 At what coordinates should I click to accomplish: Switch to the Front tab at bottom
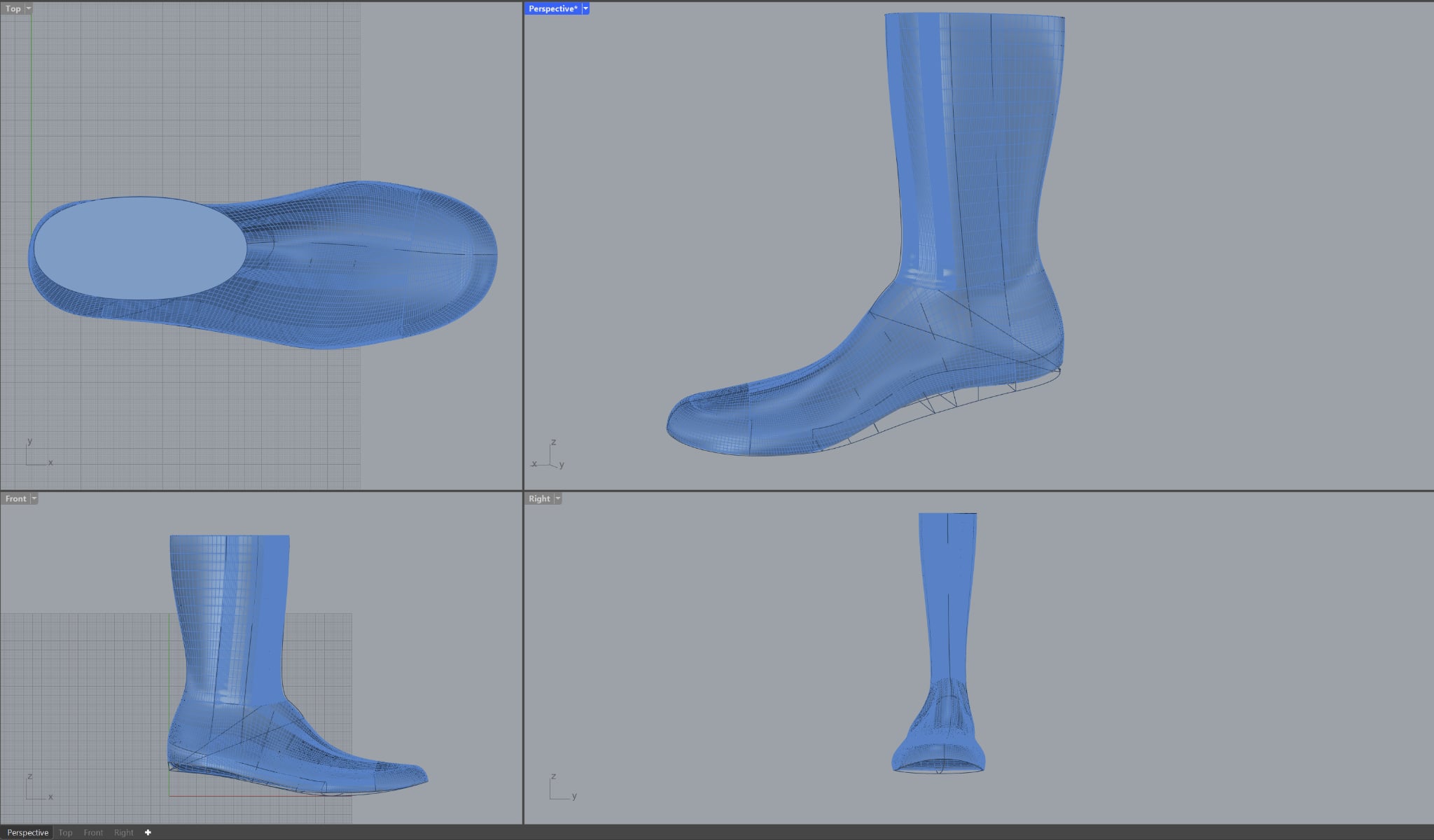93,832
